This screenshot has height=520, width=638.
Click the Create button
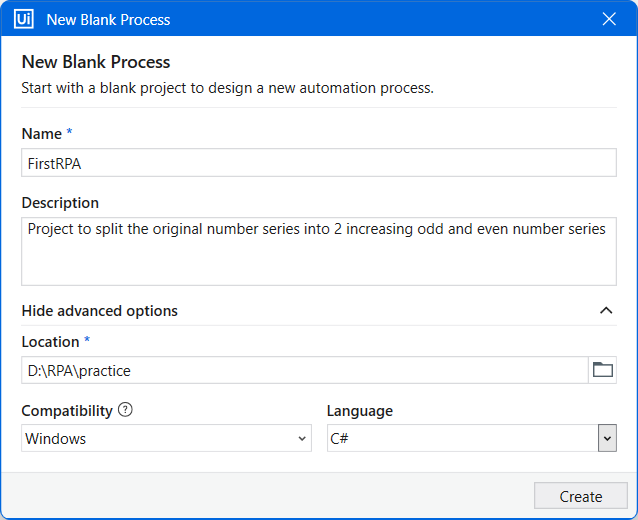pos(581,496)
